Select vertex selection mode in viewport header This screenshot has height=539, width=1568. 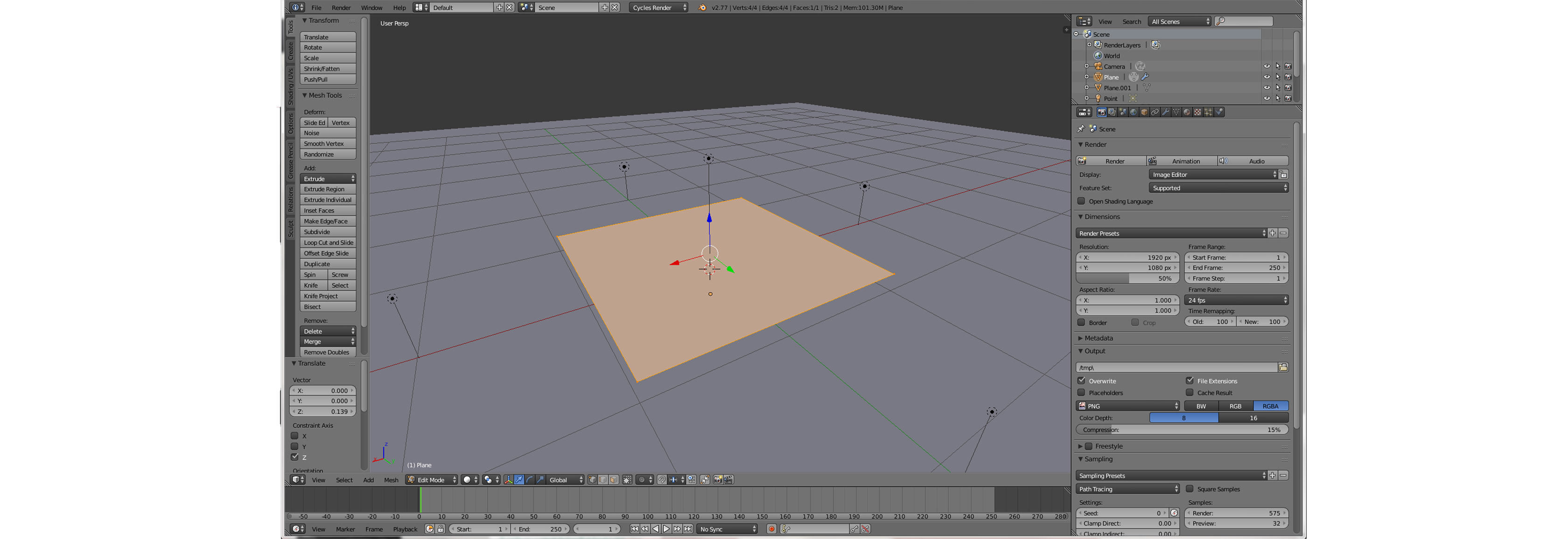tap(592, 480)
